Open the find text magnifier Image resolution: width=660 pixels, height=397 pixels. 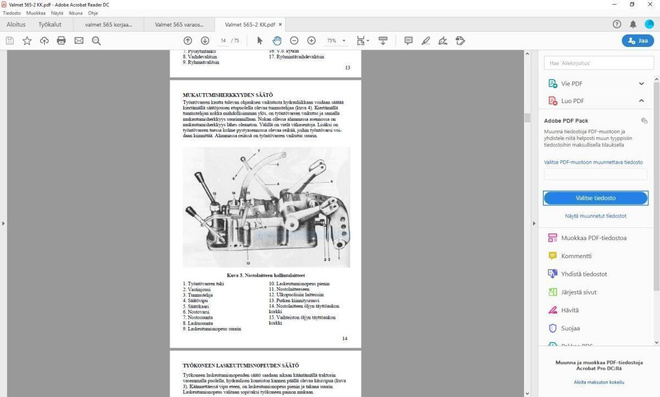[96, 41]
